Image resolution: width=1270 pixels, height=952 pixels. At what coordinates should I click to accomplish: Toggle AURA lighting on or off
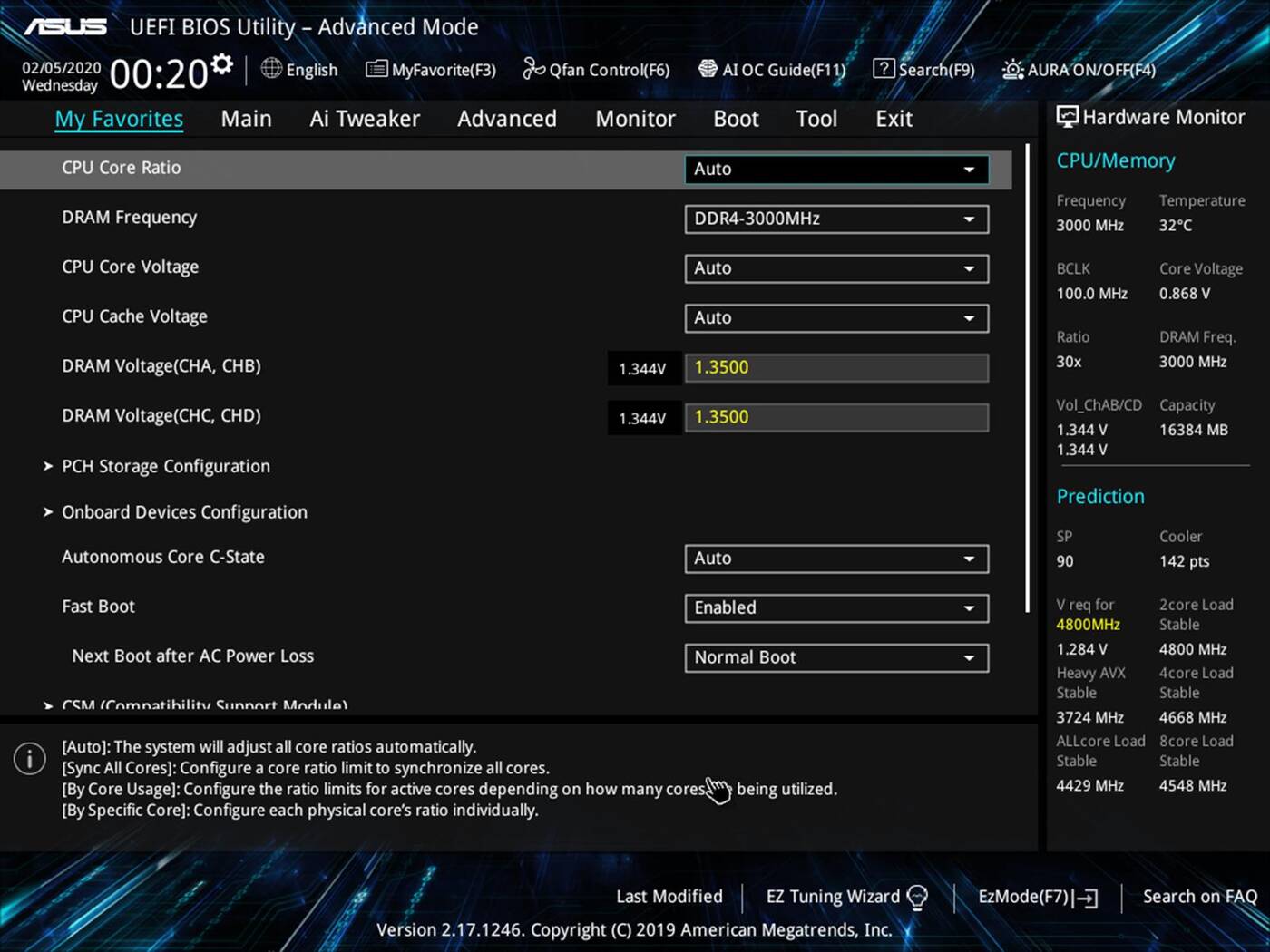[1079, 69]
